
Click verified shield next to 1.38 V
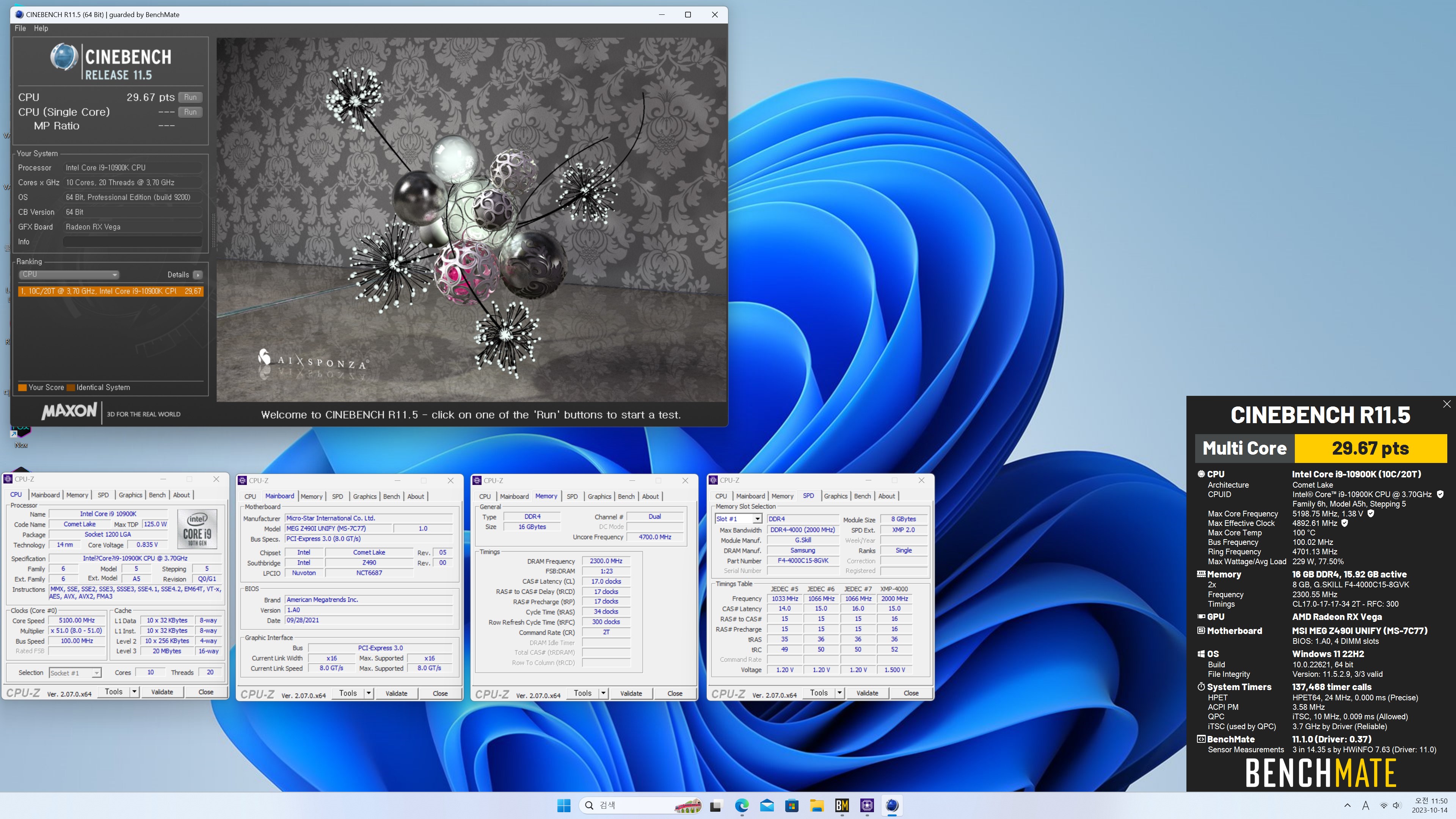tap(1371, 514)
